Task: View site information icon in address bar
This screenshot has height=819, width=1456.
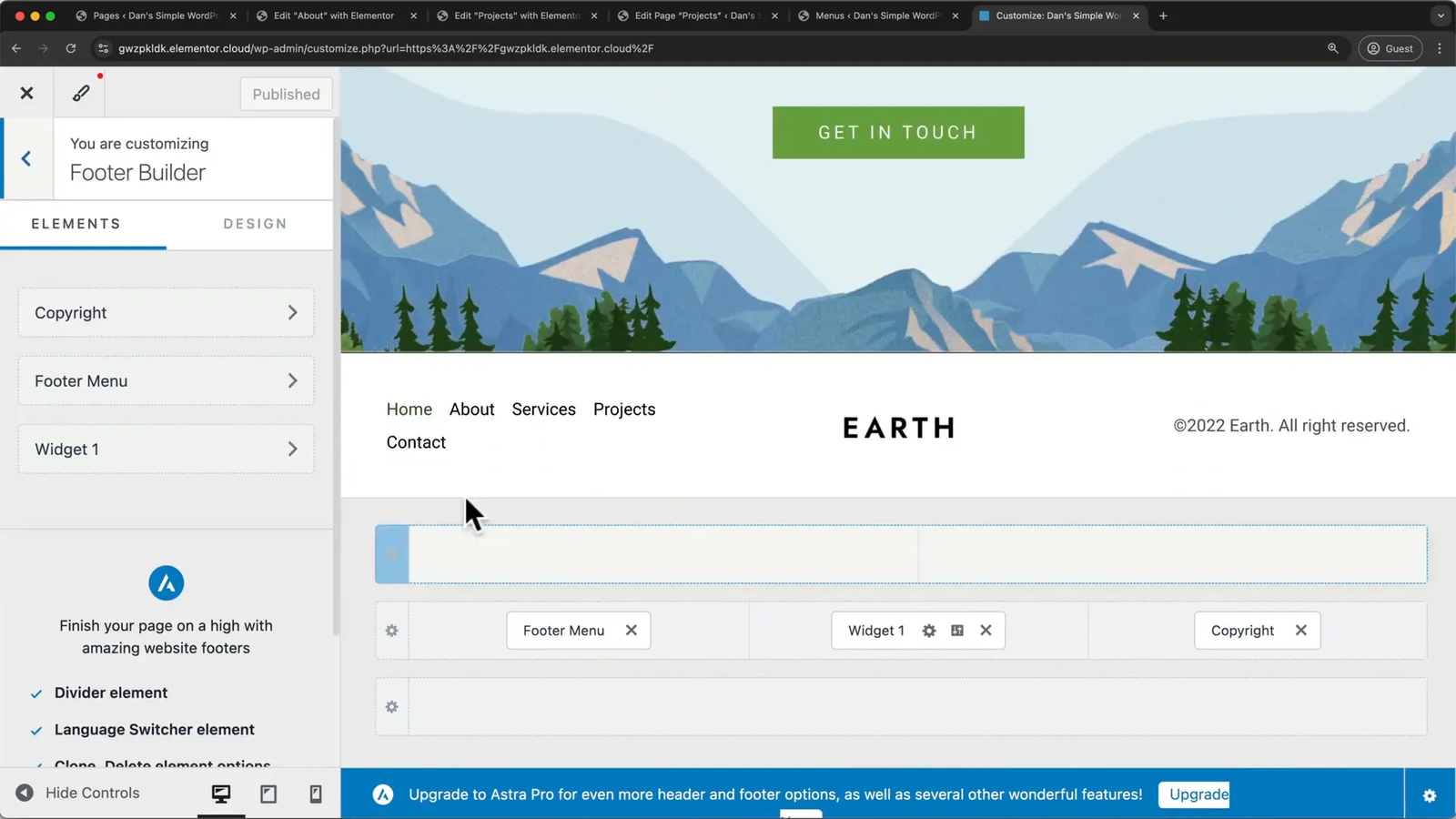Action: pyautogui.click(x=104, y=48)
